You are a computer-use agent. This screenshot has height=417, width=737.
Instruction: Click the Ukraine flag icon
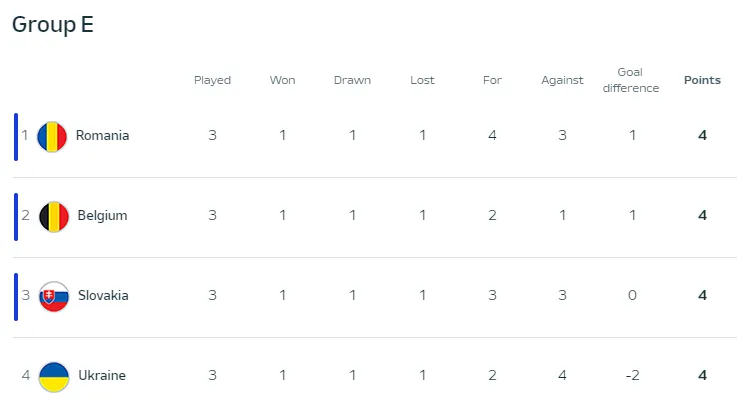point(53,376)
